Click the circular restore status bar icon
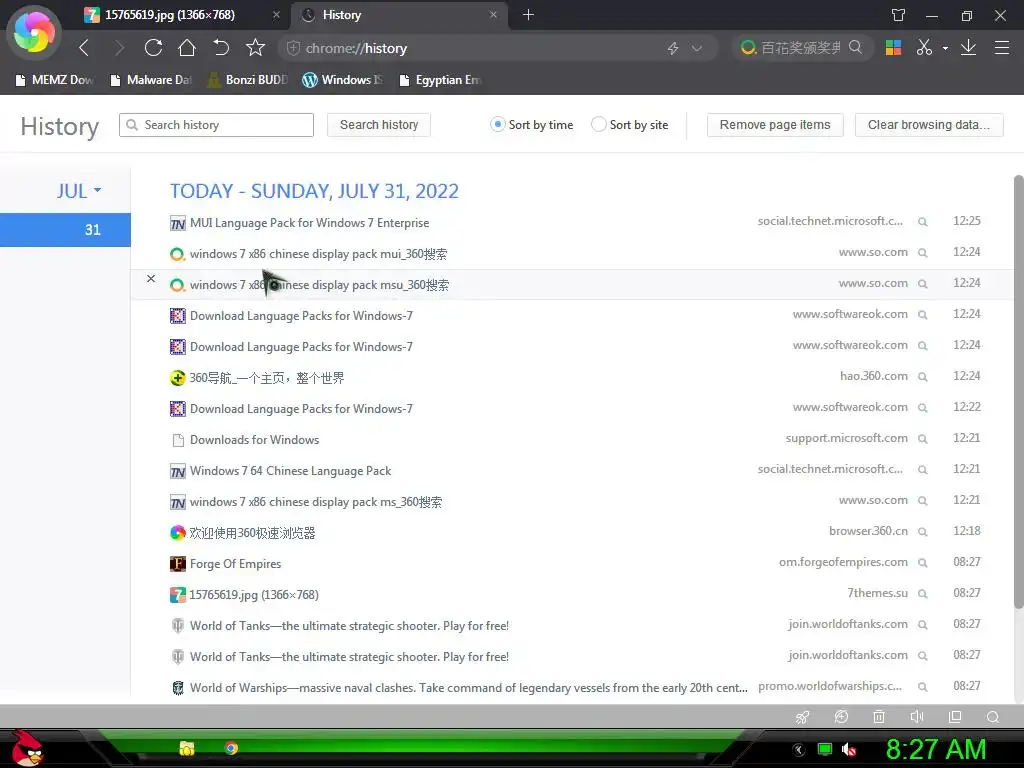This screenshot has width=1024, height=768. tap(841, 716)
